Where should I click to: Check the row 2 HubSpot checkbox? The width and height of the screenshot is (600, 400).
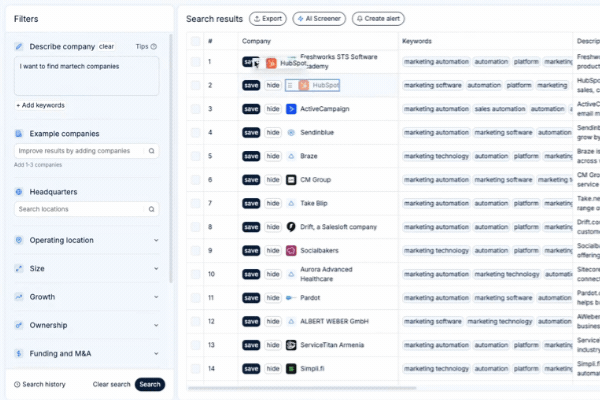[x=196, y=85]
